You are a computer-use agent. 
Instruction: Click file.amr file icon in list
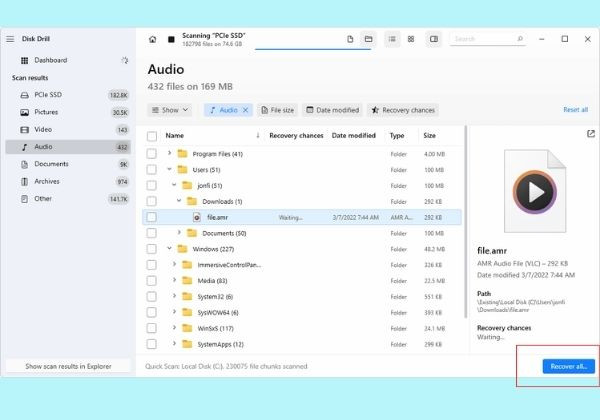197,217
